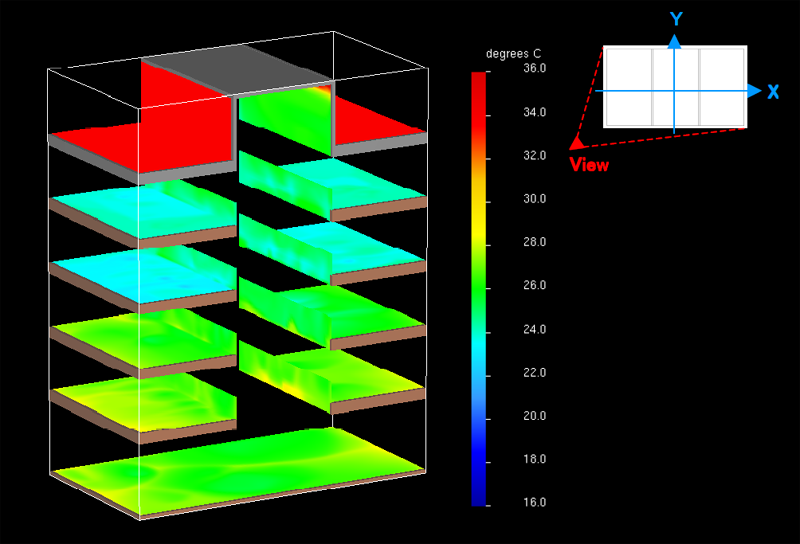The height and width of the screenshot is (544, 800).
Task: Click the 16.0 legend value
Action: (x=534, y=503)
